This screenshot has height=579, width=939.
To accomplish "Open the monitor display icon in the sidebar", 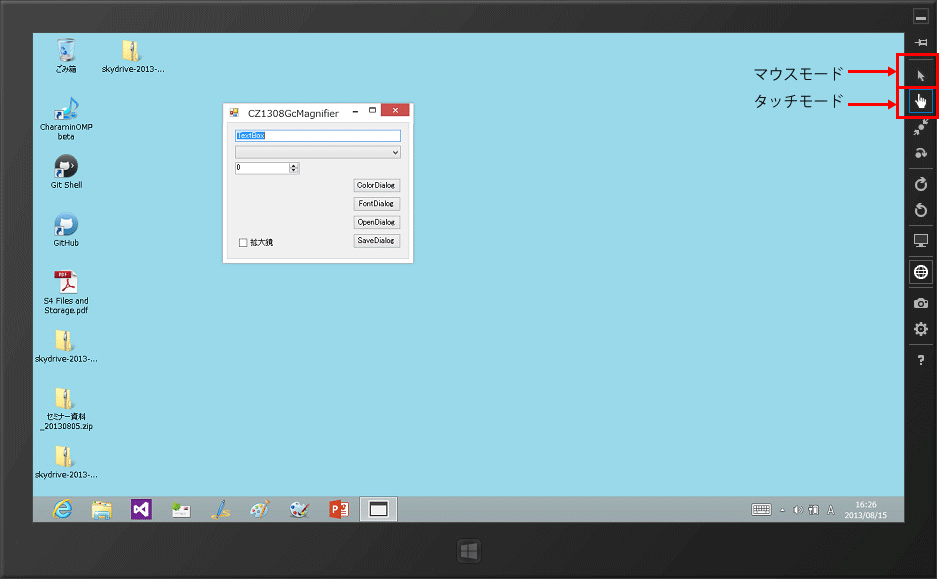I will point(920,241).
